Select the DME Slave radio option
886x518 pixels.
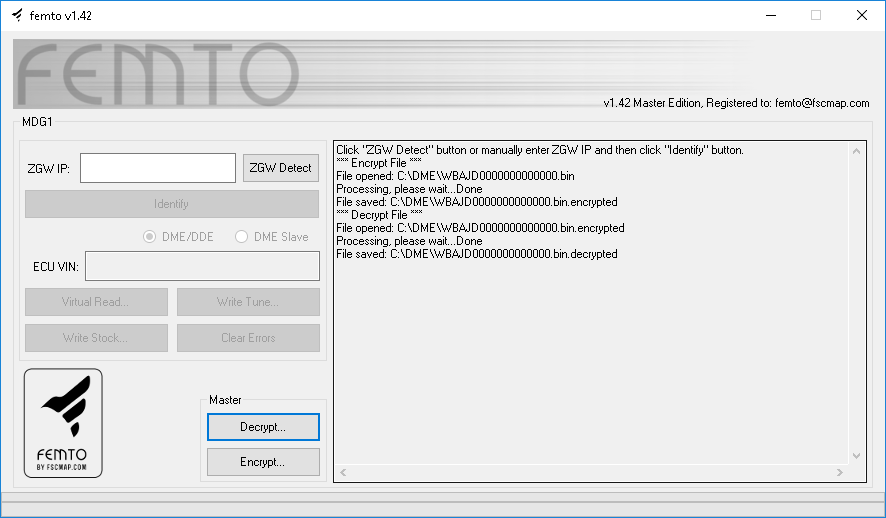tap(242, 237)
